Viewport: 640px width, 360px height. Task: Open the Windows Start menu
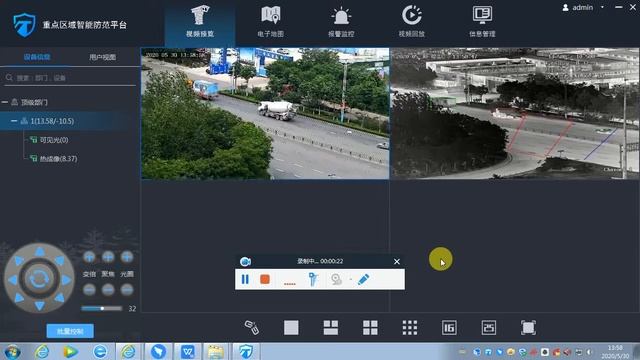click(12, 352)
